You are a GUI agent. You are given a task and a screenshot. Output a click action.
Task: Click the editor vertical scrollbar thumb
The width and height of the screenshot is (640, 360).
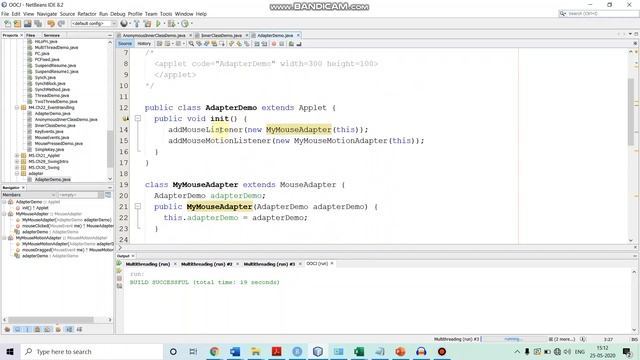[631, 111]
